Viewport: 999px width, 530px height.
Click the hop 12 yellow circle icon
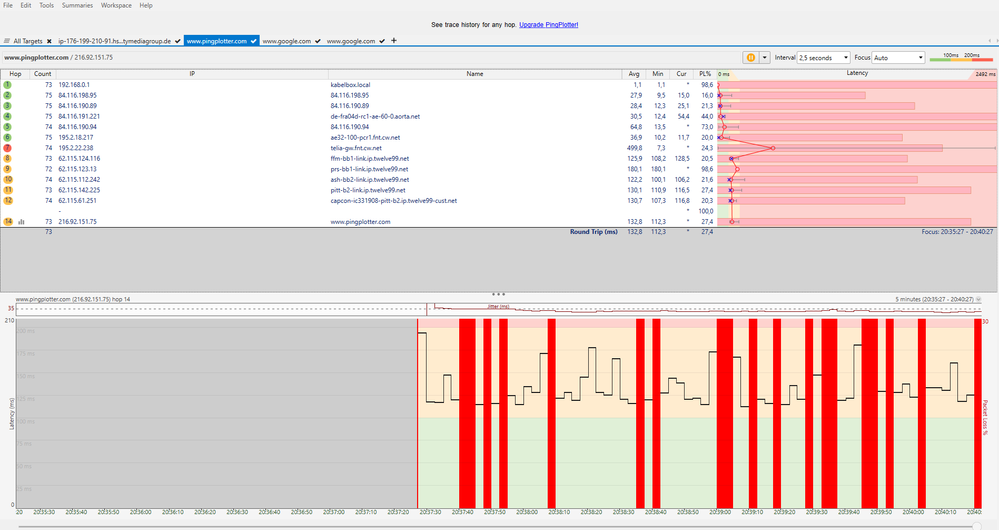(x=8, y=200)
